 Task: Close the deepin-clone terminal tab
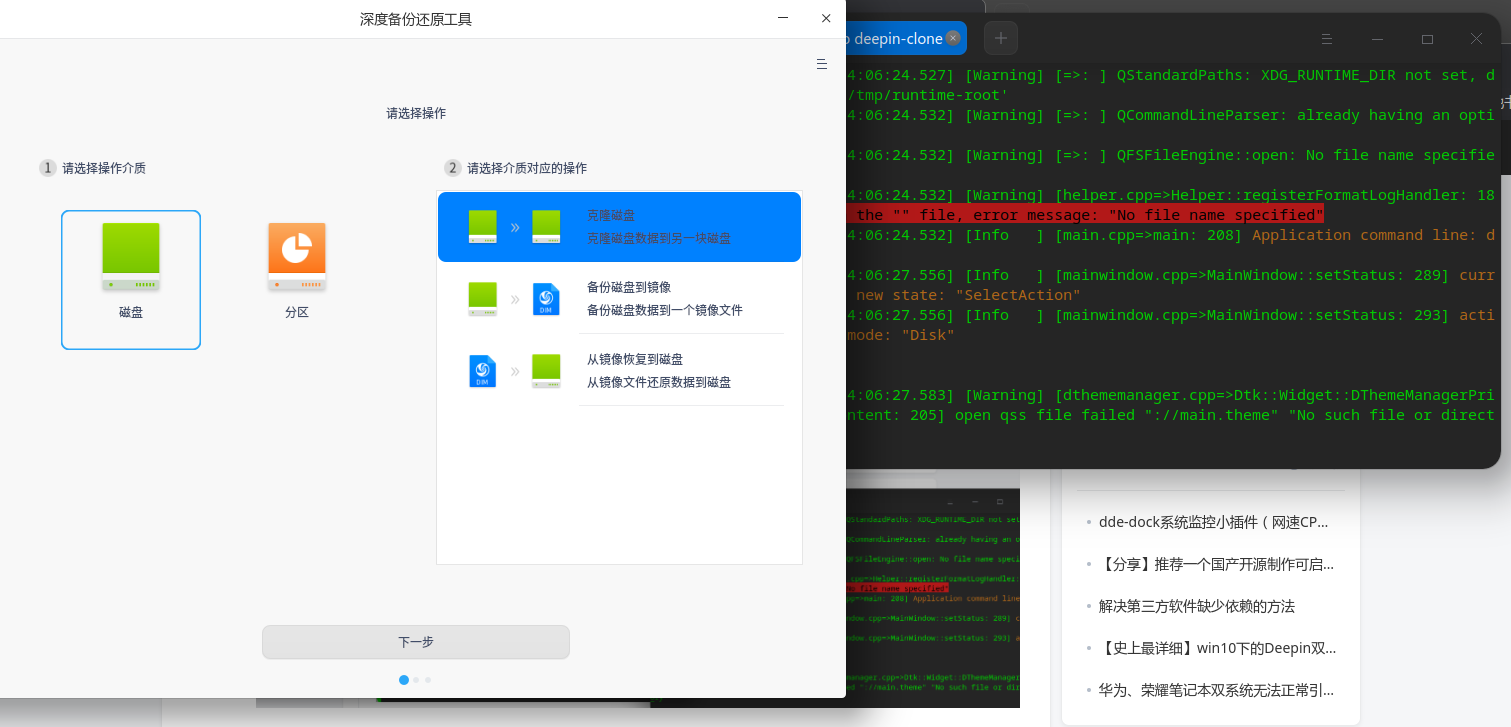pos(953,38)
